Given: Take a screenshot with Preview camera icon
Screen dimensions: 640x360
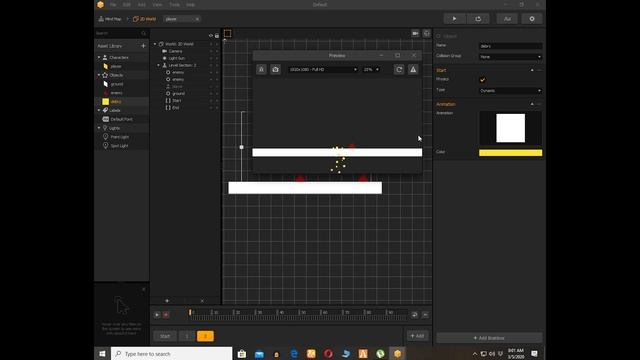Looking at the screenshot, I should coord(276,69).
